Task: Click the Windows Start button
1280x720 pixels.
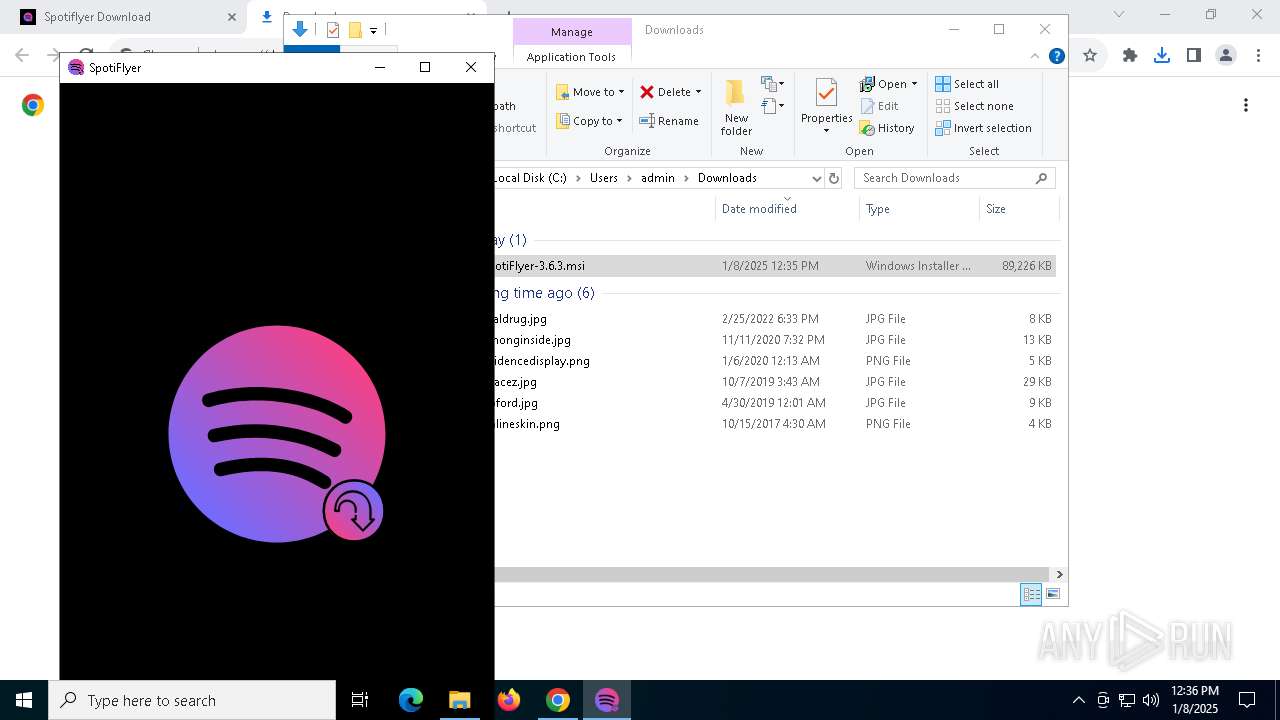Action: pyautogui.click(x=24, y=700)
